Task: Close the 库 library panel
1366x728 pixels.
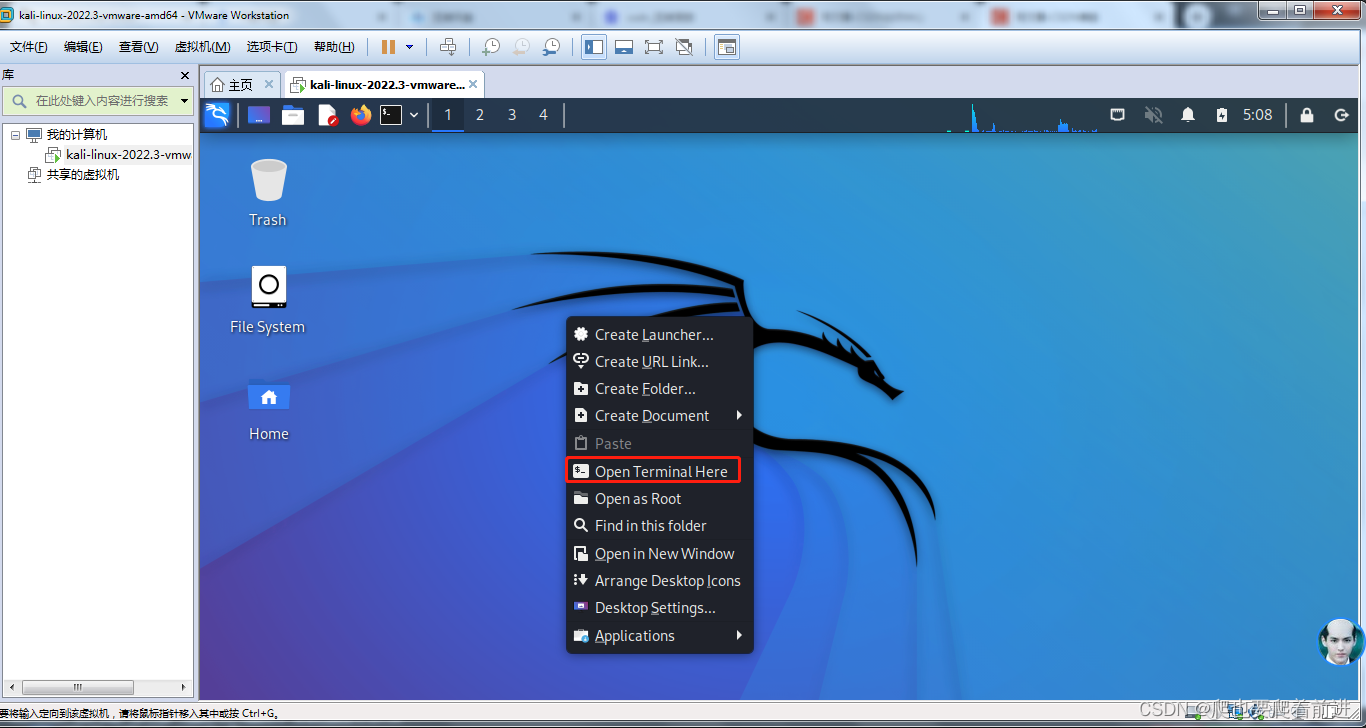Action: pos(184,75)
